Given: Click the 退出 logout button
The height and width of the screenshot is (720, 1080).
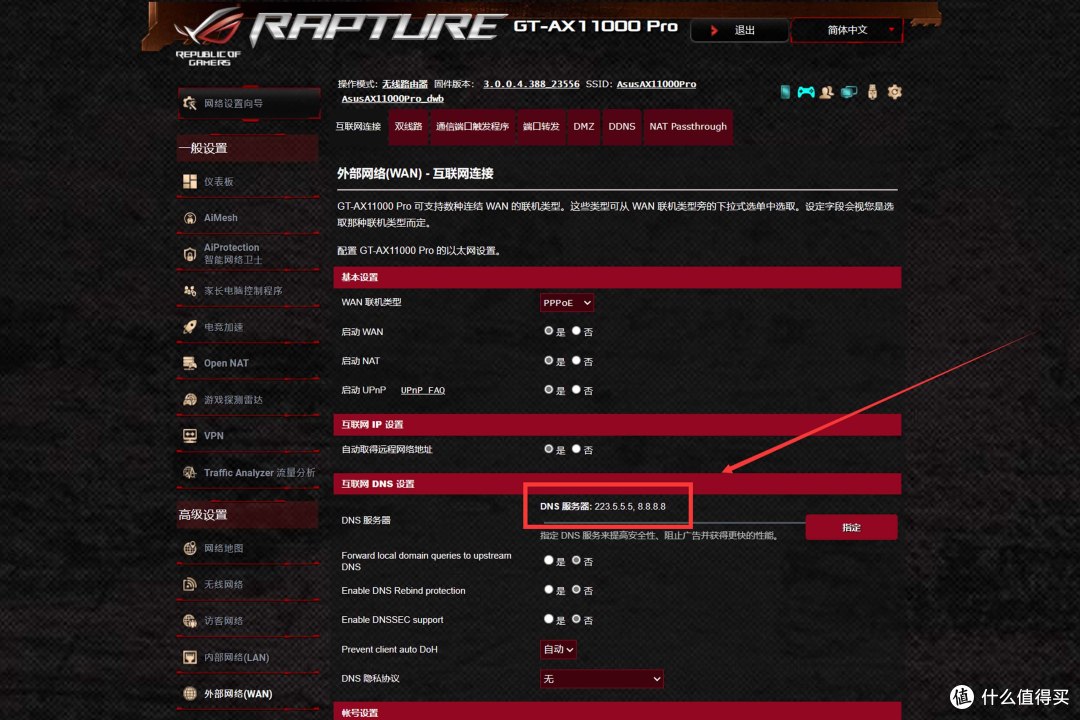Looking at the screenshot, I should (739, 30).
